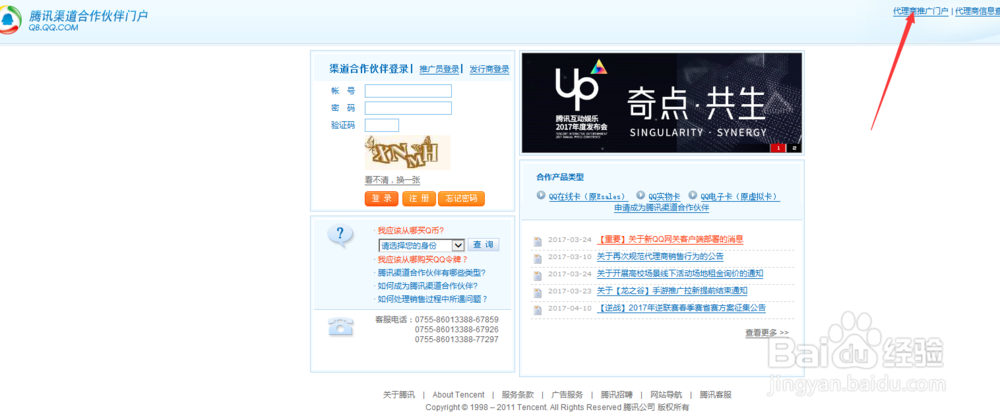
Task: Open footer link 网站导航
Action: [666, 395]
